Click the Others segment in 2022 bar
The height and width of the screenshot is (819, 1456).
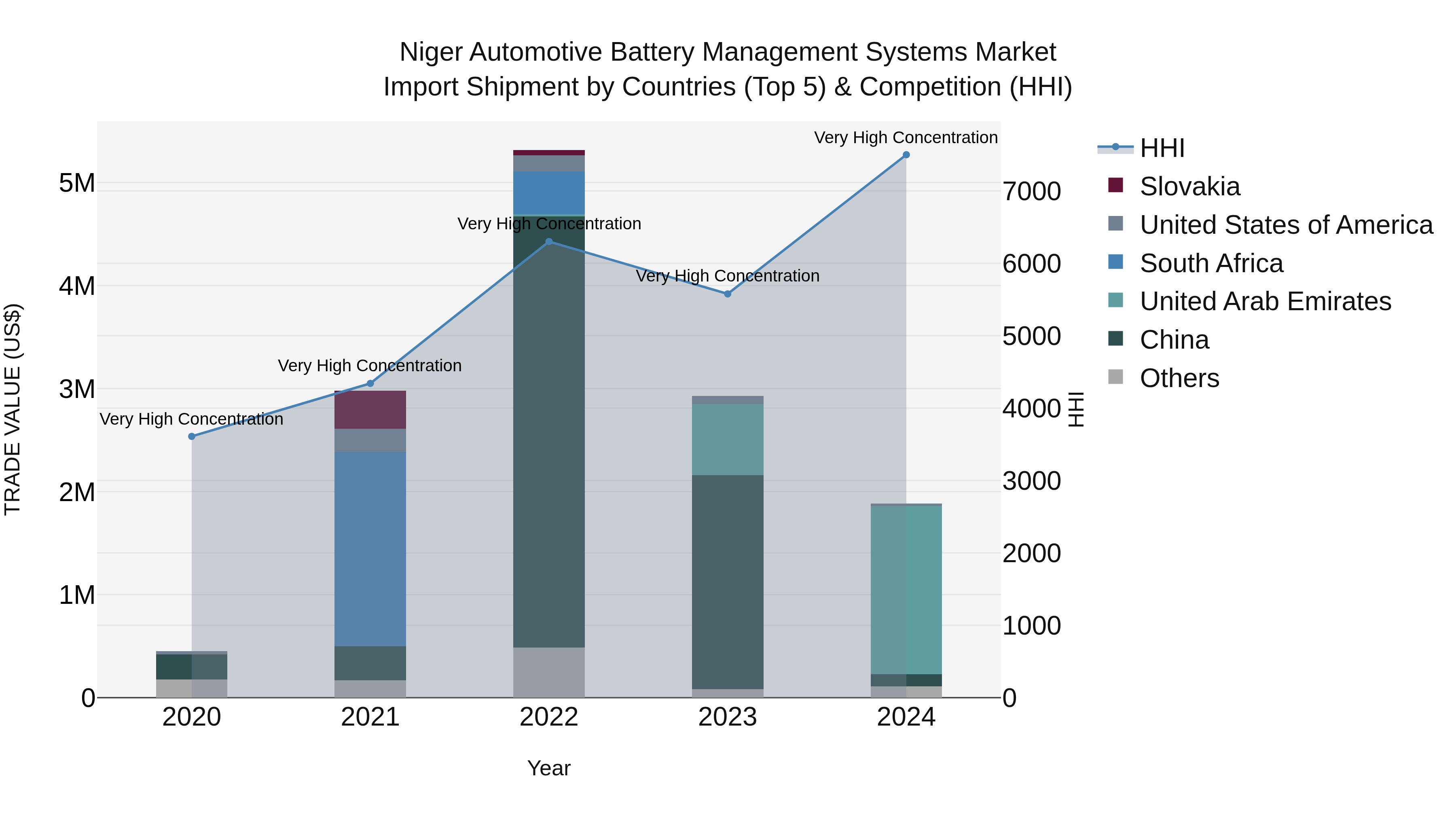pos(549,673)
